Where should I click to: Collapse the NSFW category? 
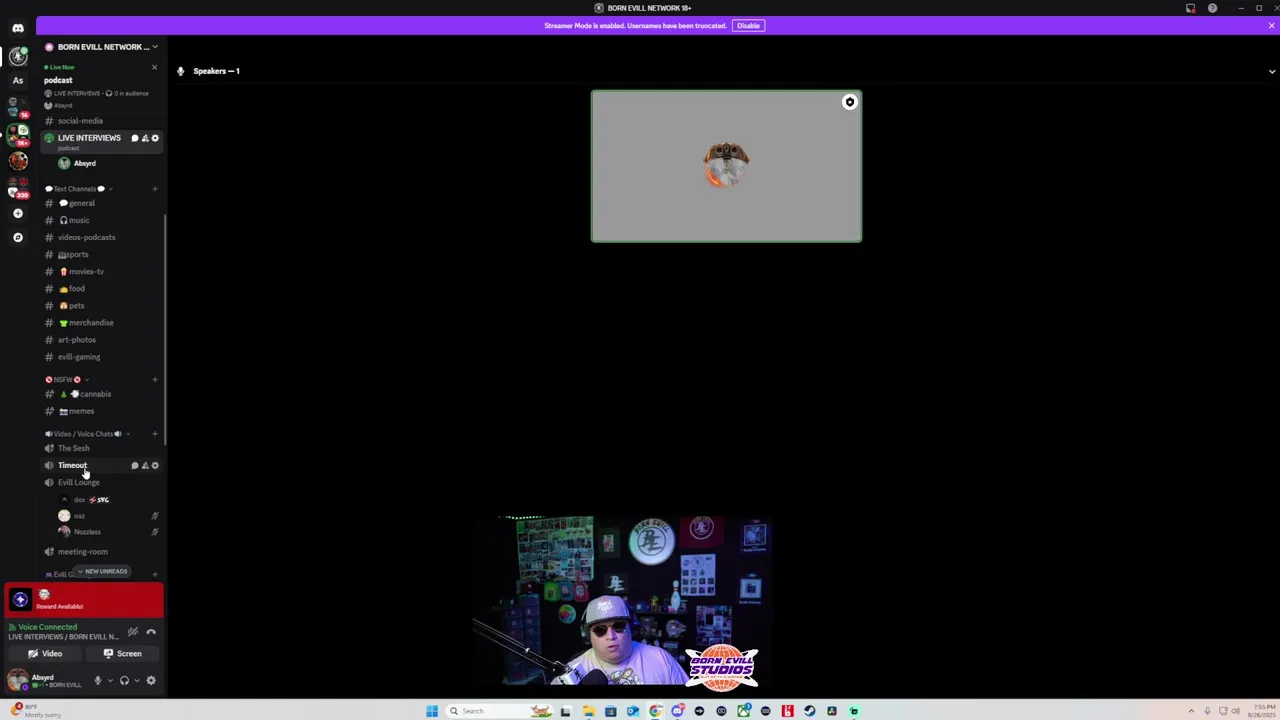[66, 379]
